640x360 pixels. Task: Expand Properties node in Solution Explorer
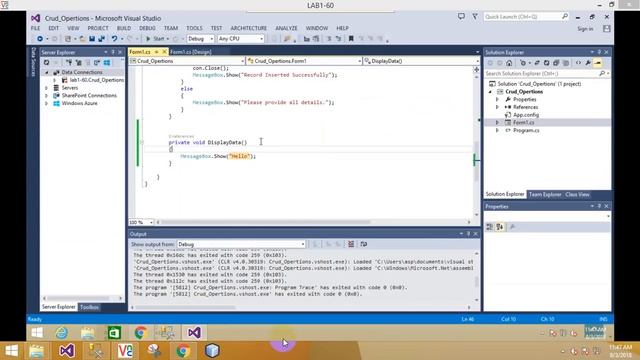pos(497,99)
